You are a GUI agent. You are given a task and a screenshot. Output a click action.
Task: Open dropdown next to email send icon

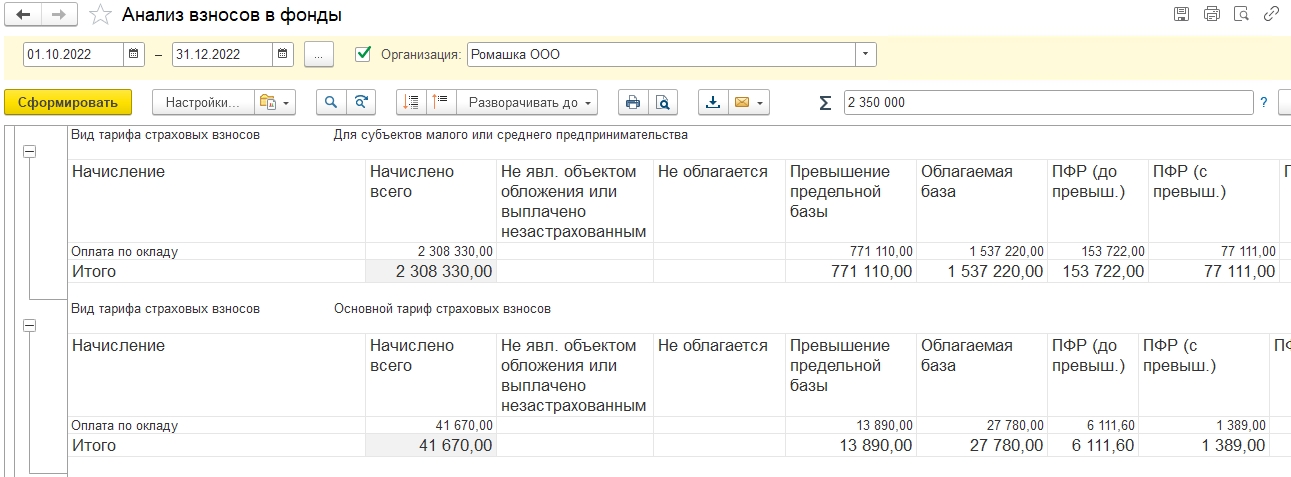[x=761, y=102]
